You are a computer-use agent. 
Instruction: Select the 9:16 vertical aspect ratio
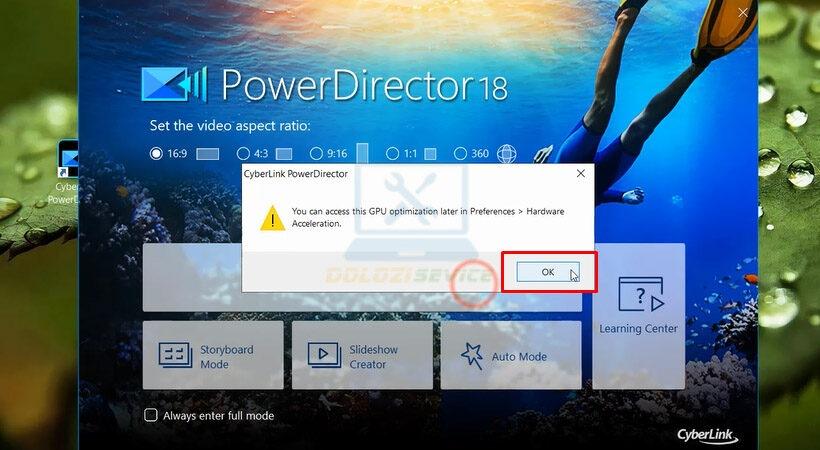316,154
